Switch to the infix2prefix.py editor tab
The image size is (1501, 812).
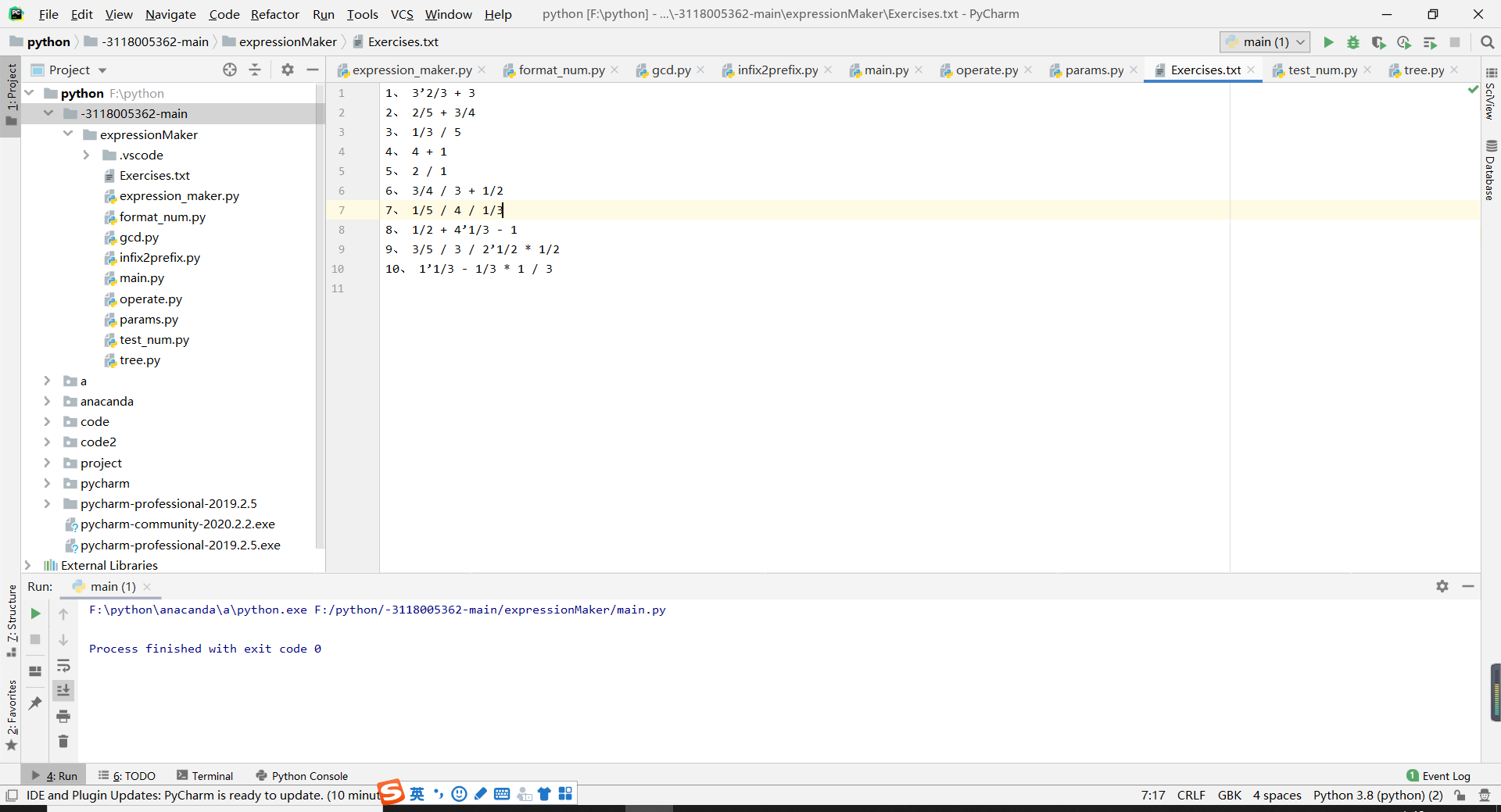click(778, 70)
